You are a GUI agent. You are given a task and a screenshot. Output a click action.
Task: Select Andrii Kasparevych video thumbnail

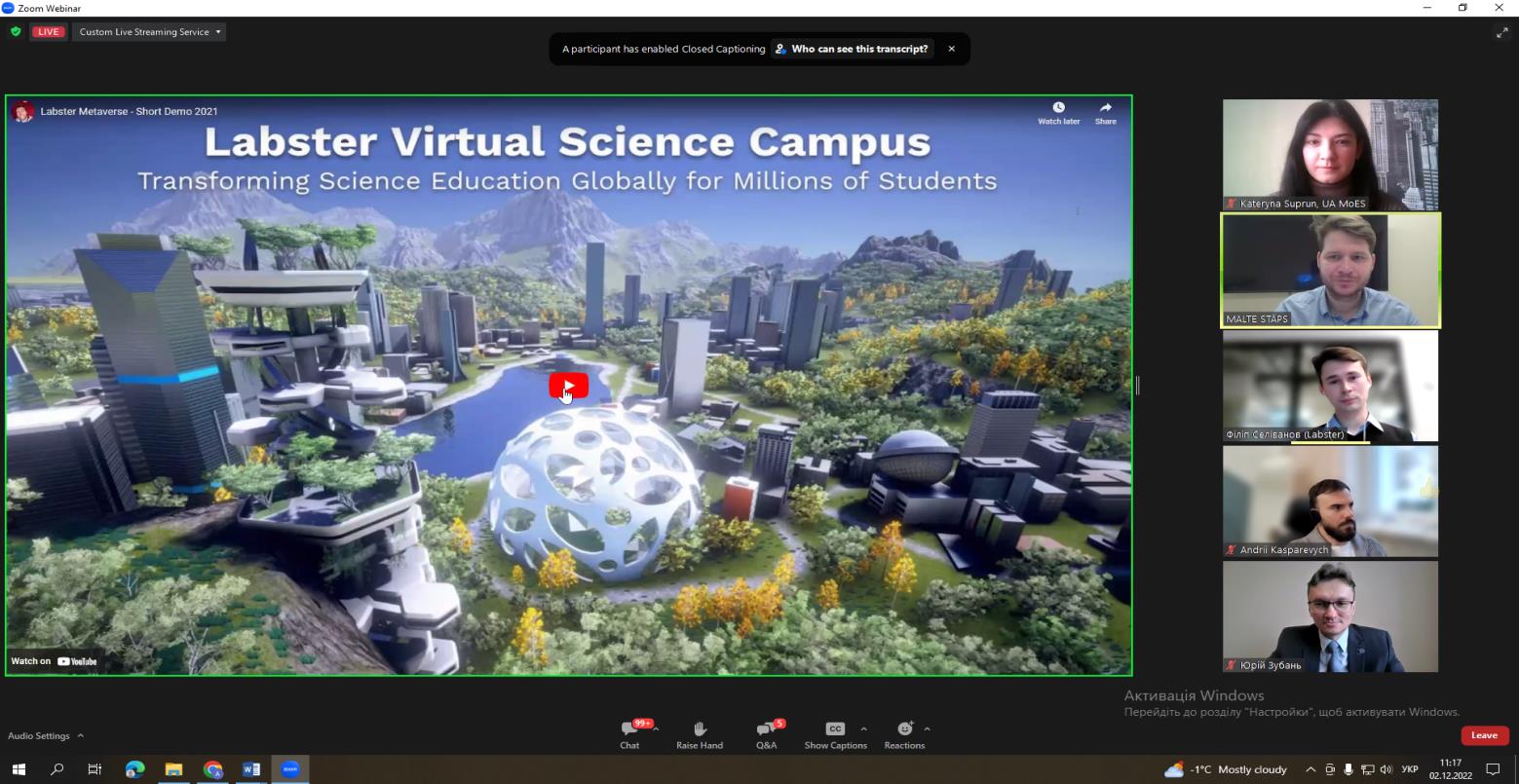pyautogui.click(x=1330, y=501)
